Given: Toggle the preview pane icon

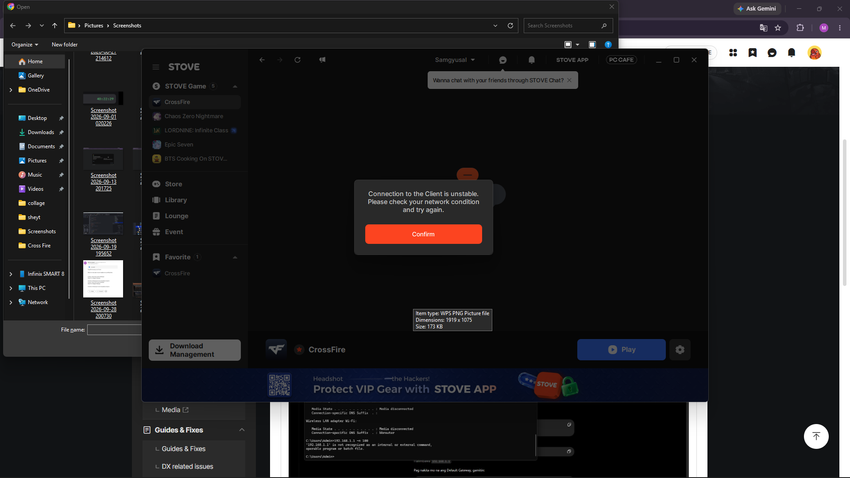Looking at the screenshot, I should (x=592, y=44).
